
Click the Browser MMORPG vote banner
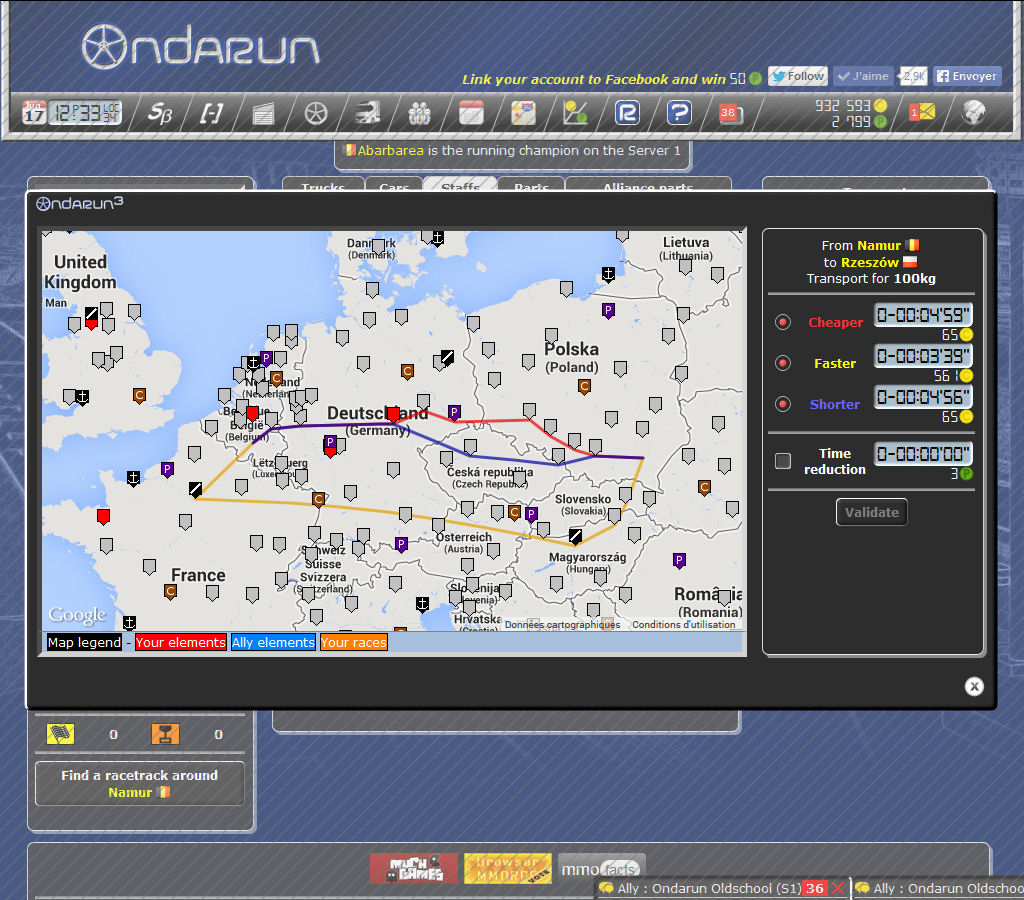508,869
